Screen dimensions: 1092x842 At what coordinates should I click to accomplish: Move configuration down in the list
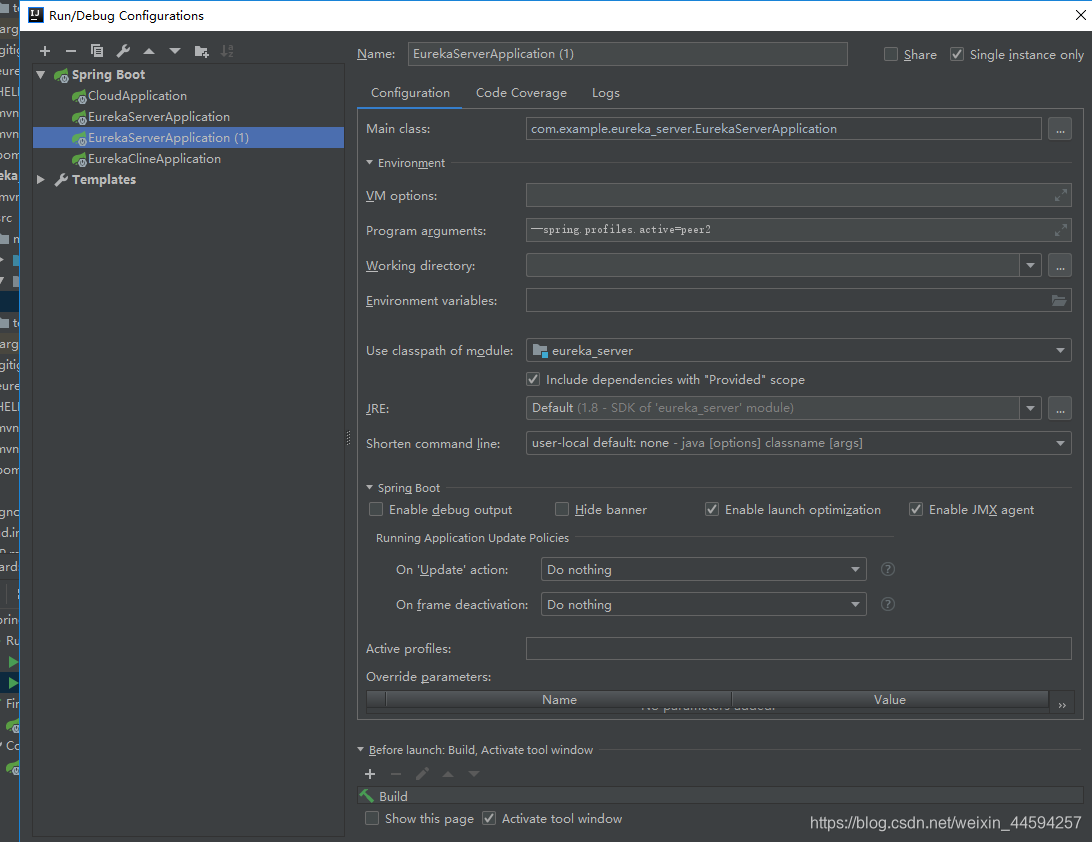(x=175, y=51)
